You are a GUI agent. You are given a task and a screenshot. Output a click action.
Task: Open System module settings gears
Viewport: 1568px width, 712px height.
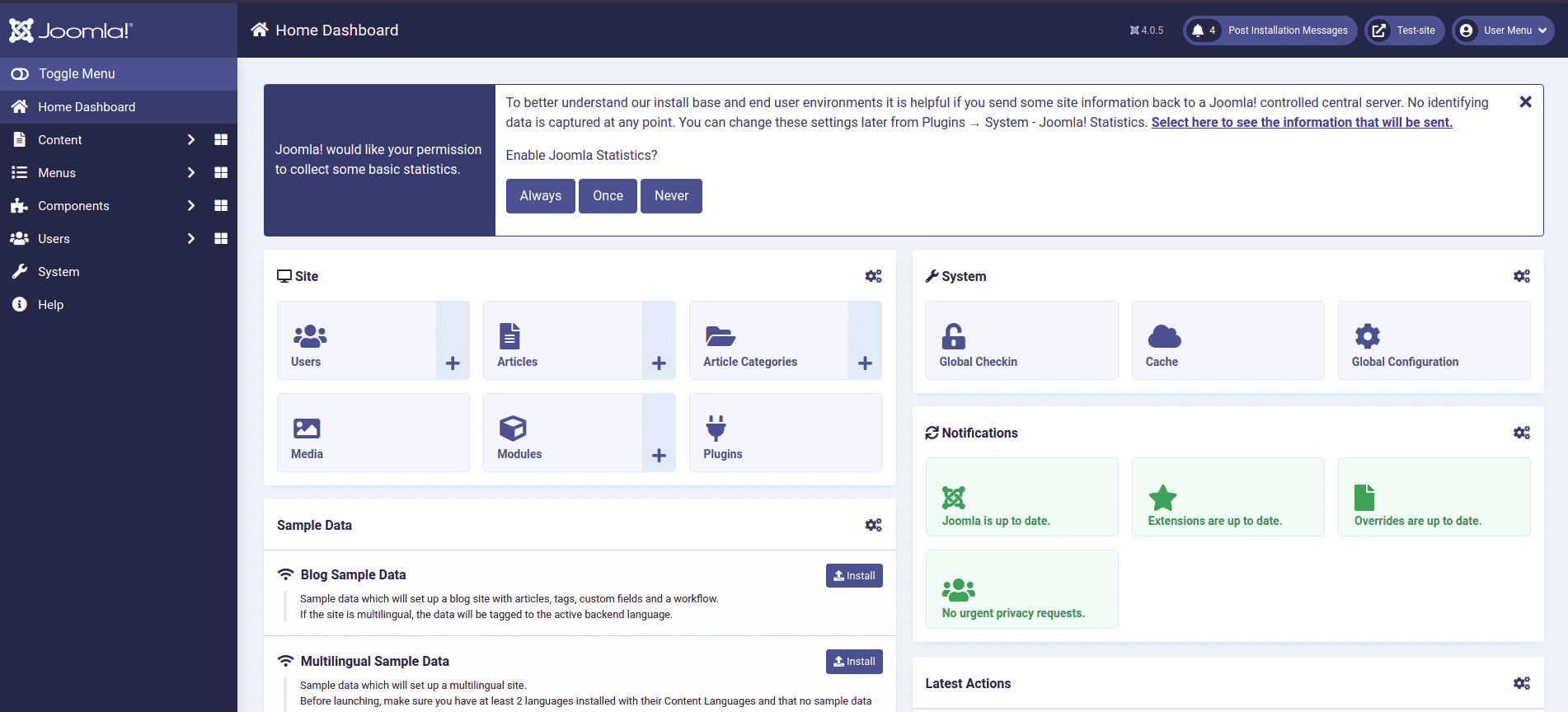(x=1522, y=276)
